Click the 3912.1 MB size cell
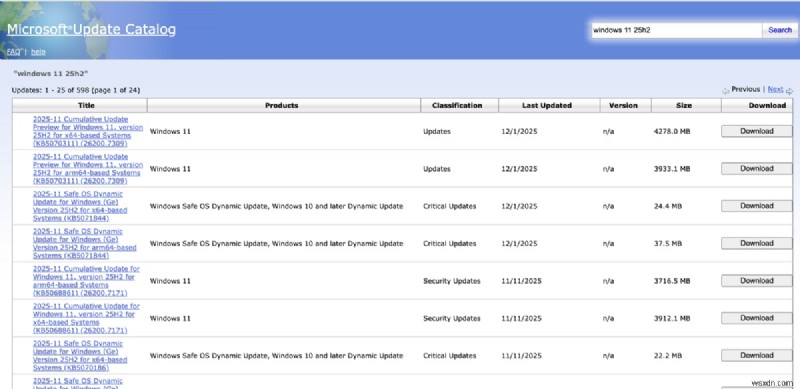Screen dimensions: 800x389 [x=672, y=318]
